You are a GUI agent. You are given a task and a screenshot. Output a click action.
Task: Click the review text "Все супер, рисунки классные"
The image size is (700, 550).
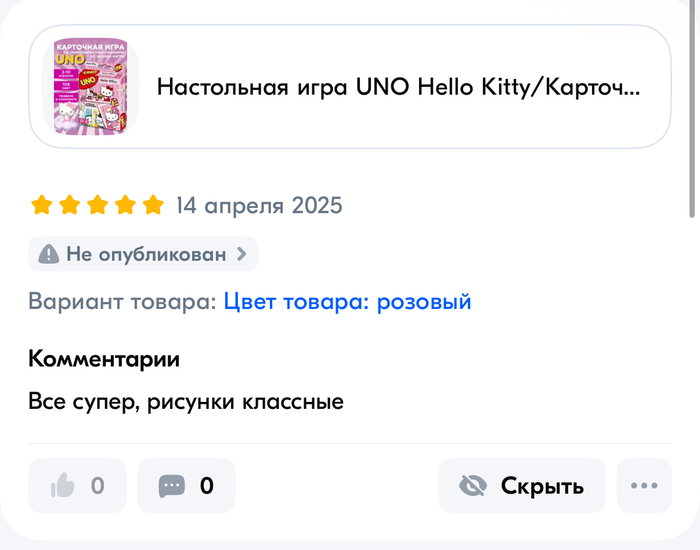pos(186,402)
